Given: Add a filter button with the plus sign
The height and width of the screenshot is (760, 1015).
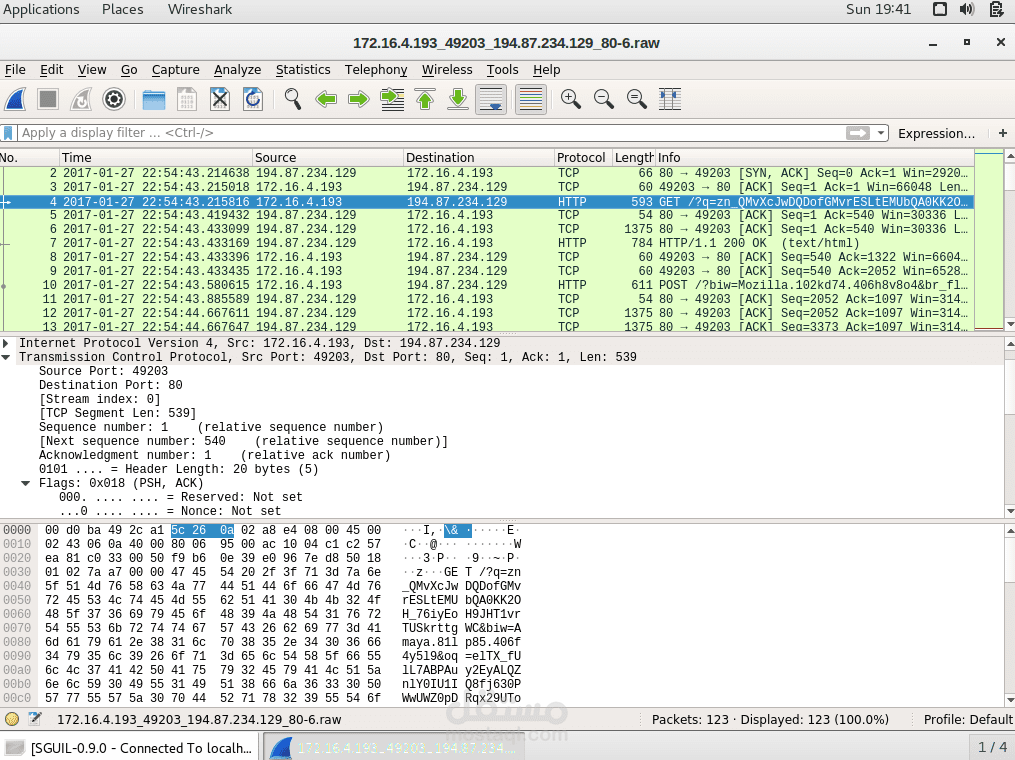Looking at the screenshot, I should (x=1003, y=132).
